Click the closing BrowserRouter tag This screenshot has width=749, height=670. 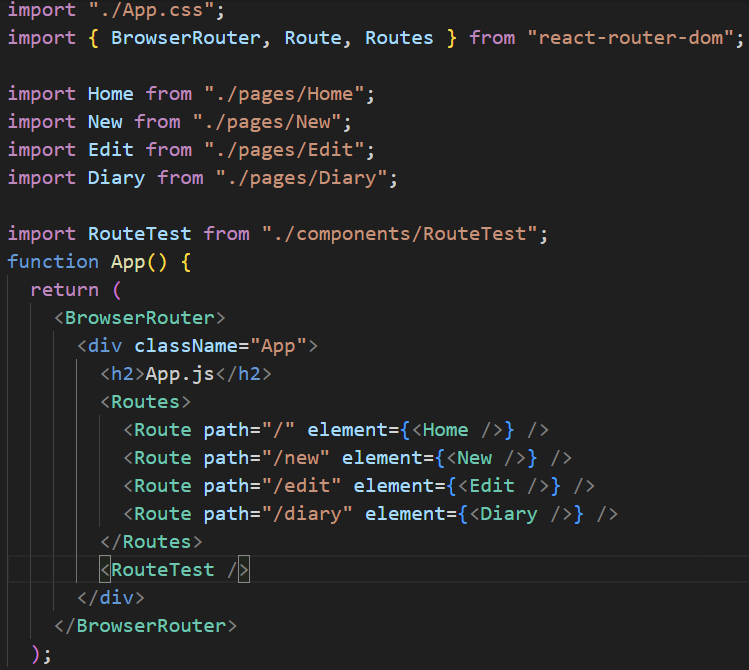coord(145,626)
